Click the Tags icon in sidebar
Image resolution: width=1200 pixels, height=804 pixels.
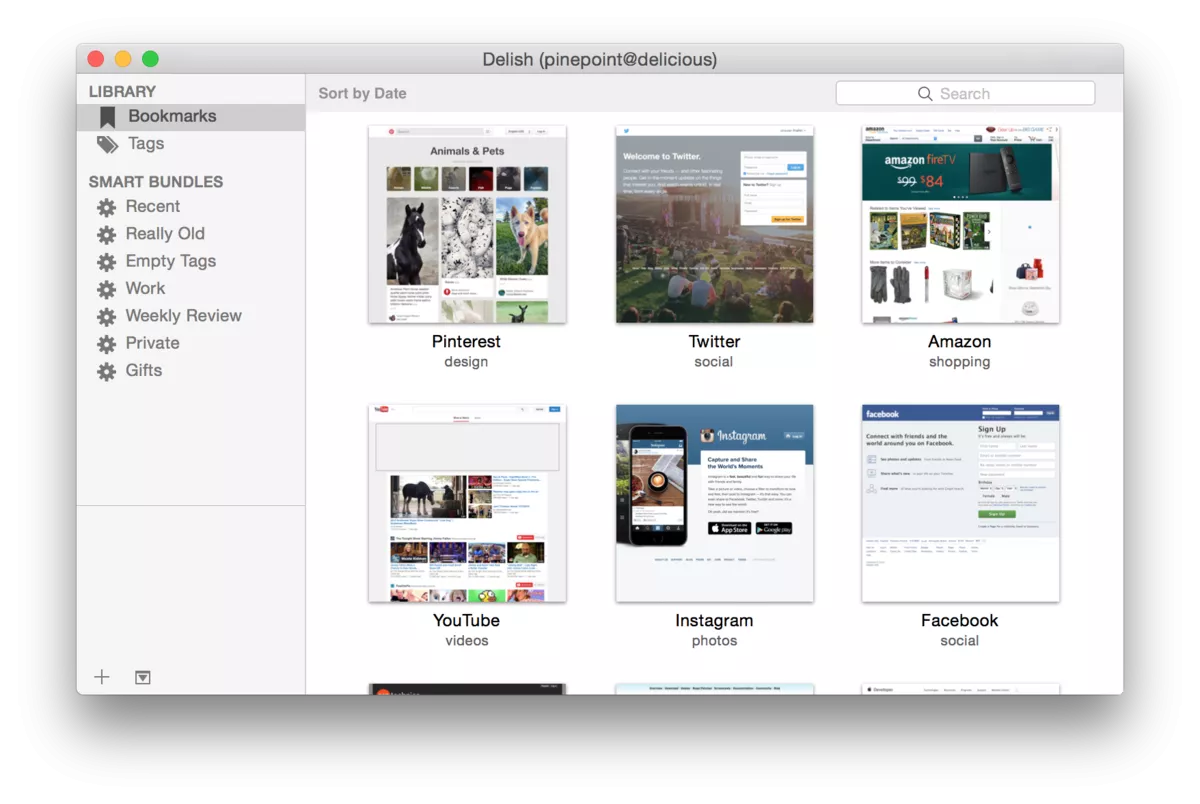click(x=107, y=145)
